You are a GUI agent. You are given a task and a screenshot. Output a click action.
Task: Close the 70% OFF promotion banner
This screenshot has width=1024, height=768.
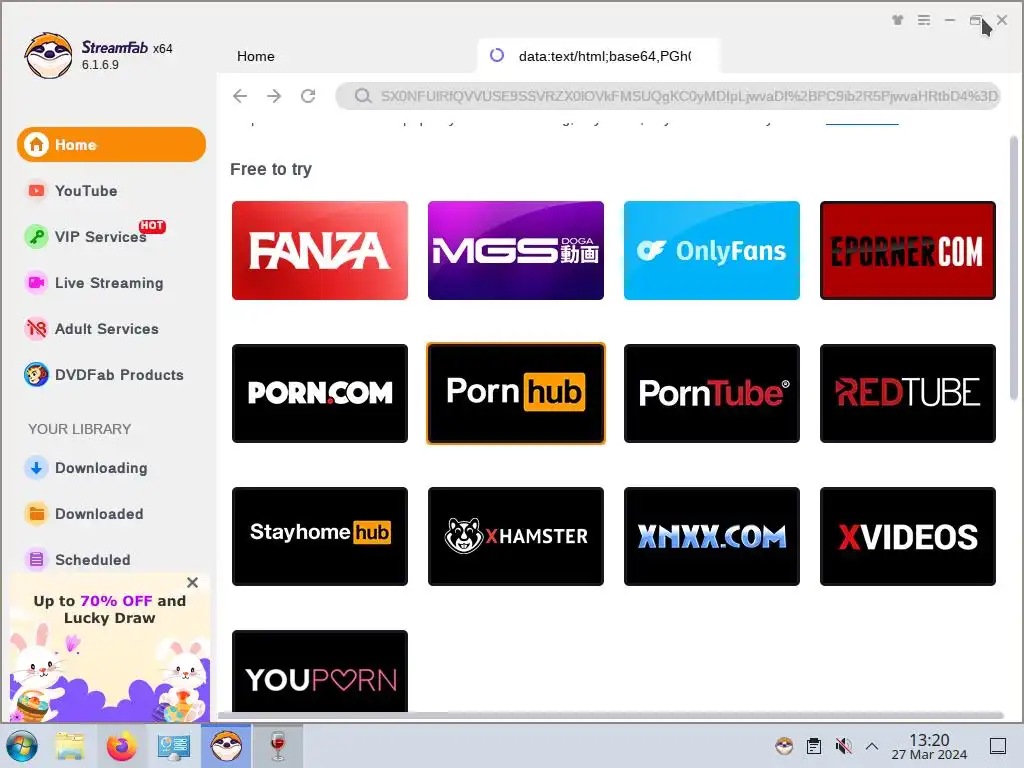(x=192, y=582)
